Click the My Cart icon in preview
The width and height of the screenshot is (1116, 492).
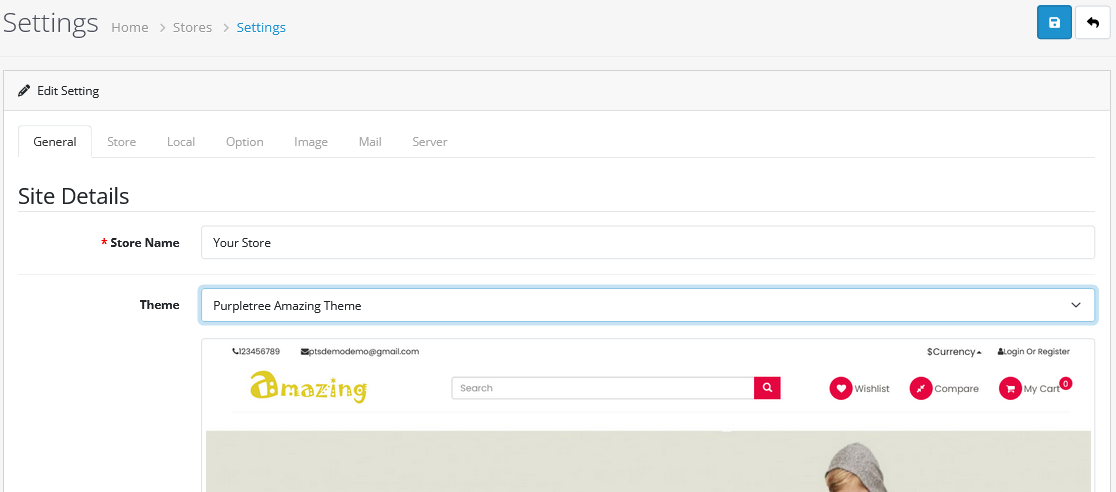tap(1010, 388)
